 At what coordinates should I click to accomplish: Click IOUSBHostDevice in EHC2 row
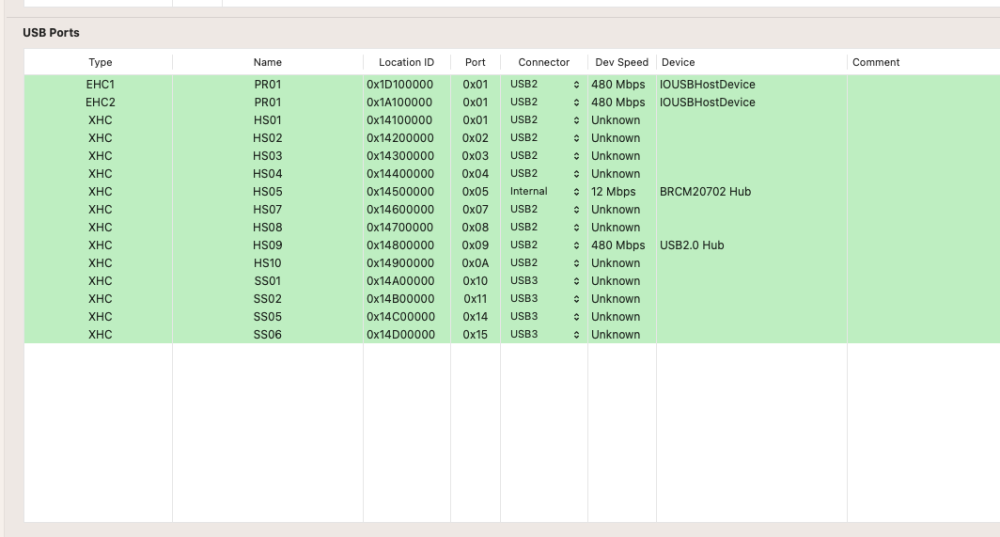pyautogui.click(x=707, y=102)
